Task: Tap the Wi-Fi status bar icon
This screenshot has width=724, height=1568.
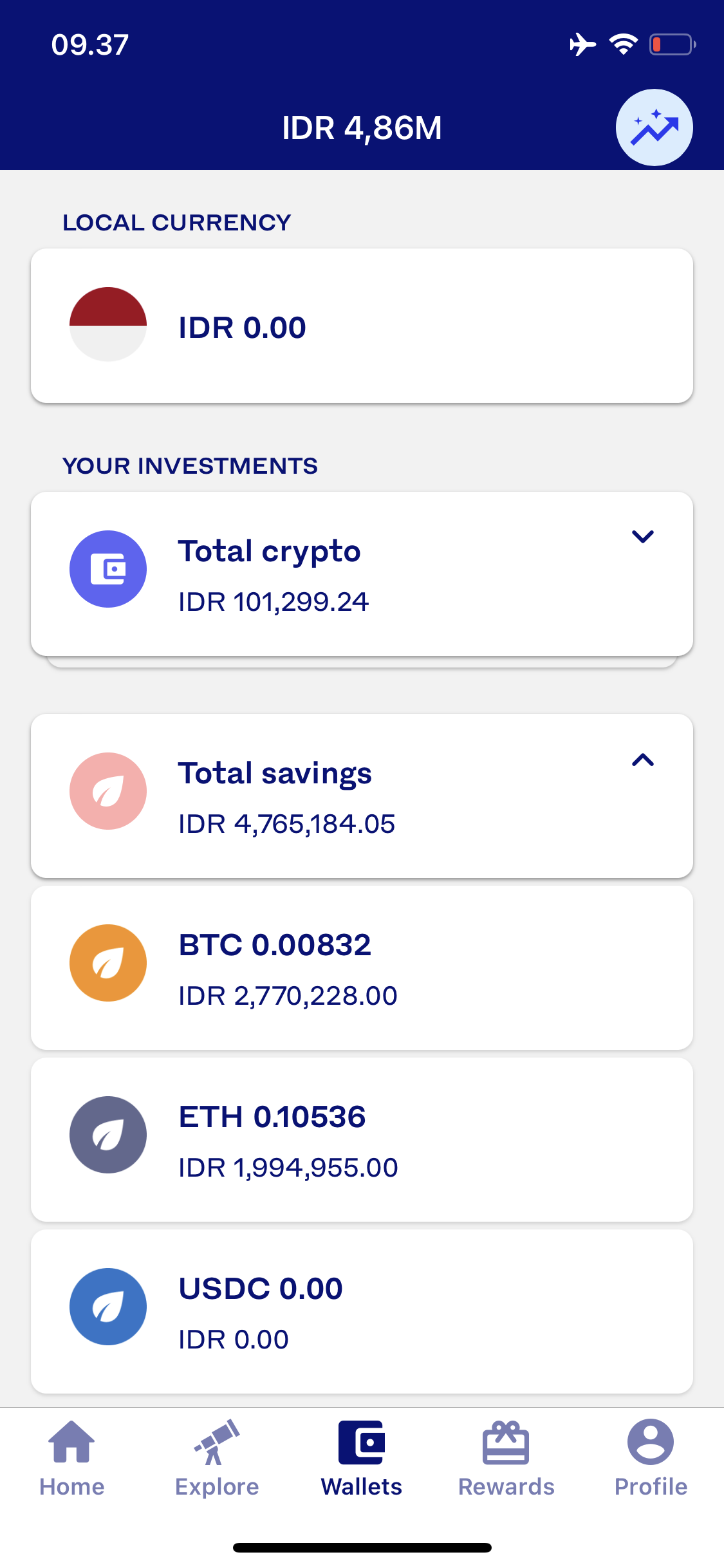Action: [x=623, y=44]
